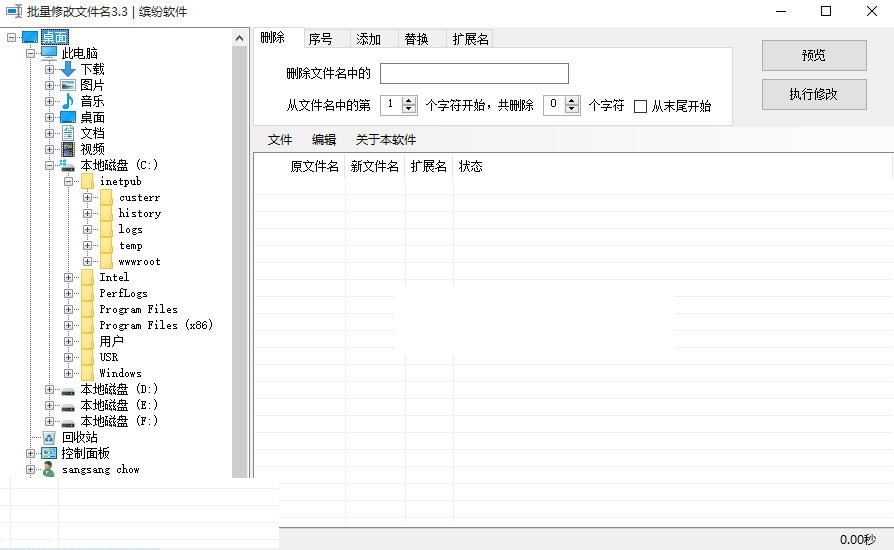The height and width of the screenshot is (550, 894).
Task: Select the temp folder in tree
Action: (131, 246)
